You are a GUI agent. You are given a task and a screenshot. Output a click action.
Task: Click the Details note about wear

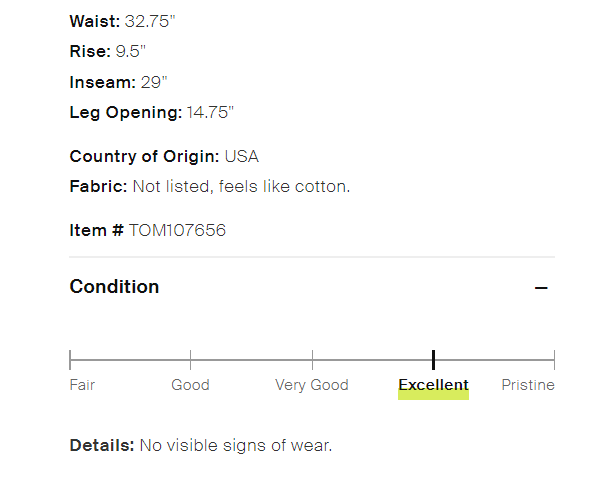(x=200, y=445)
